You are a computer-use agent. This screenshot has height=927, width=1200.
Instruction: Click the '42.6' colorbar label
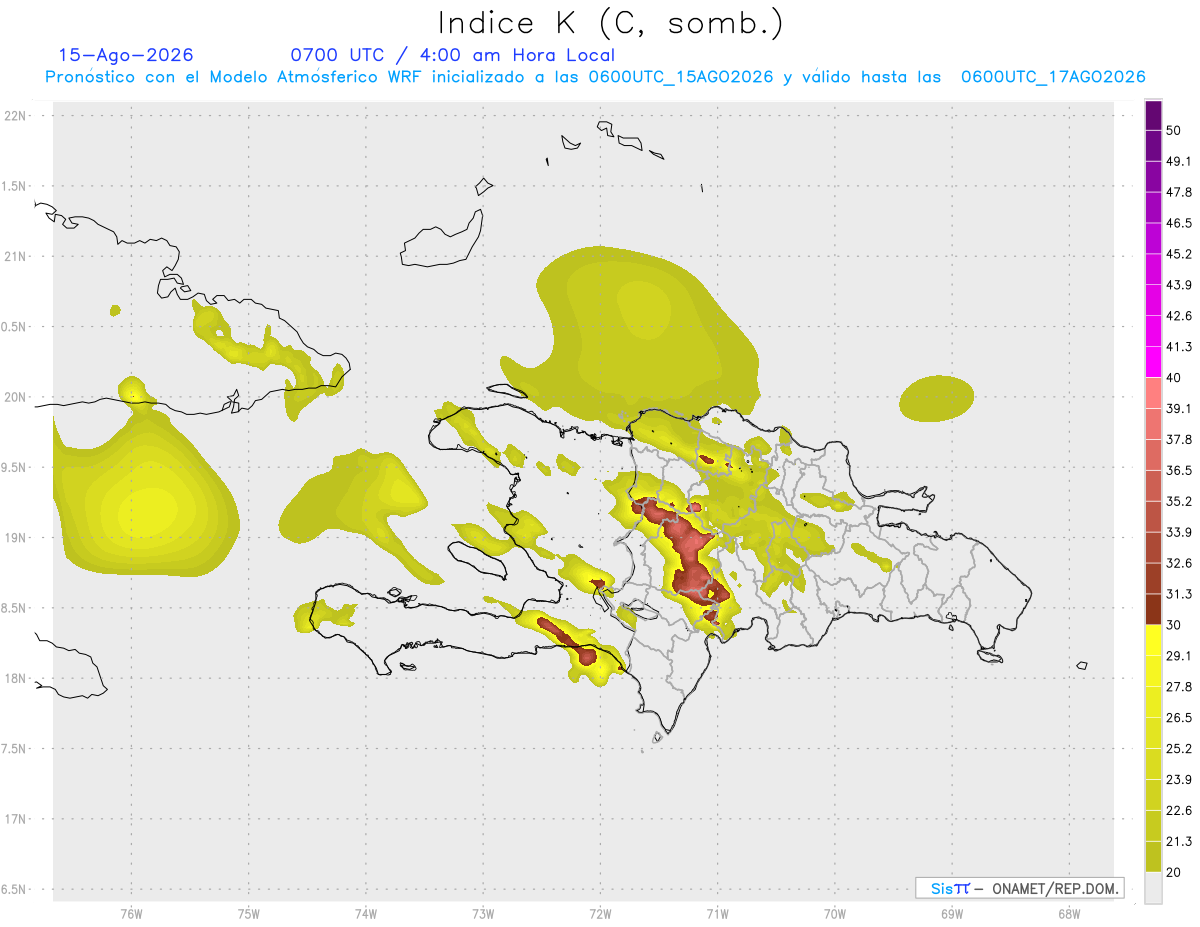tap(1179, 316)
